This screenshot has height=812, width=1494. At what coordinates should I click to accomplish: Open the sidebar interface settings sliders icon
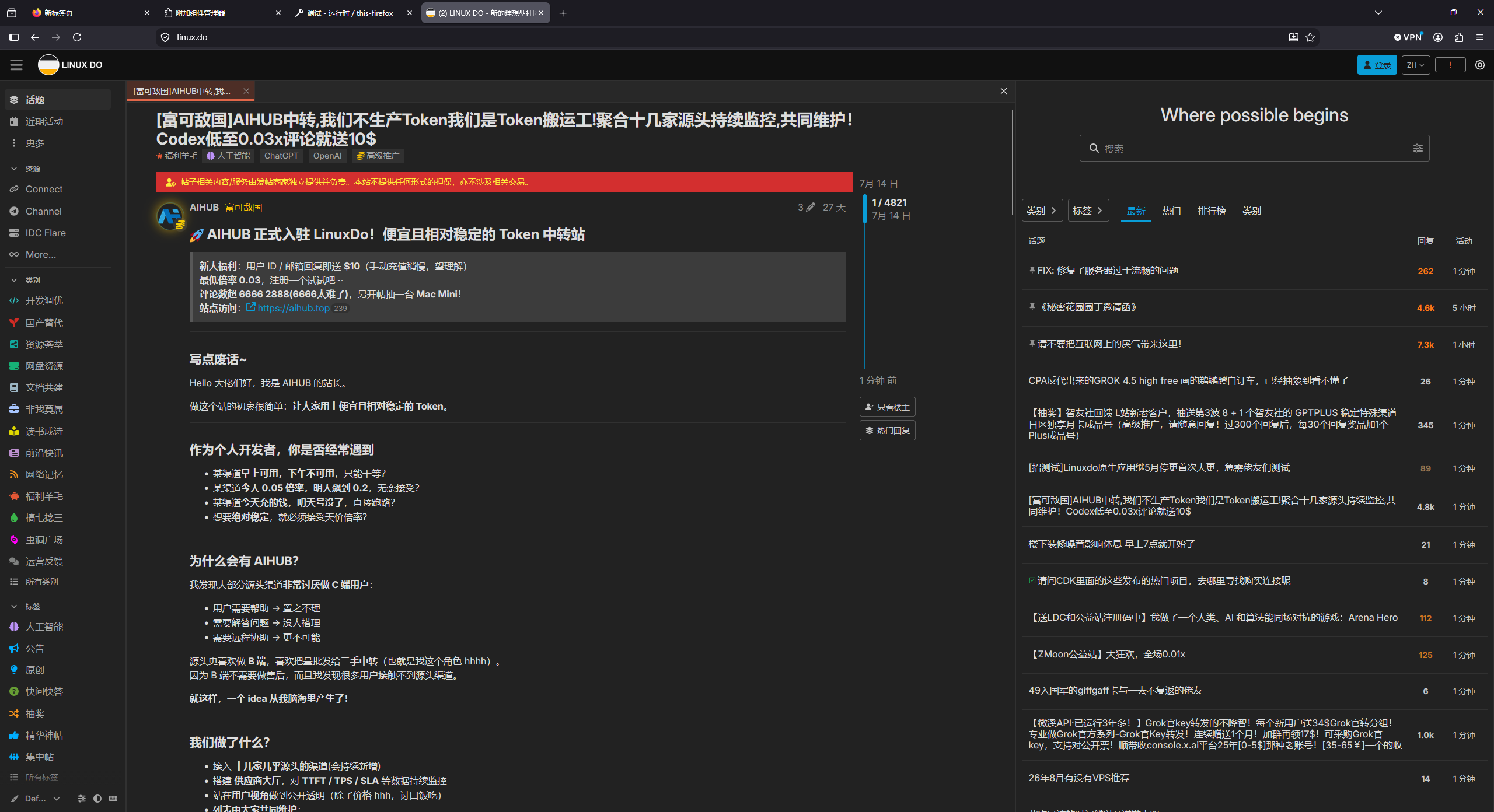tap(82, 798)
